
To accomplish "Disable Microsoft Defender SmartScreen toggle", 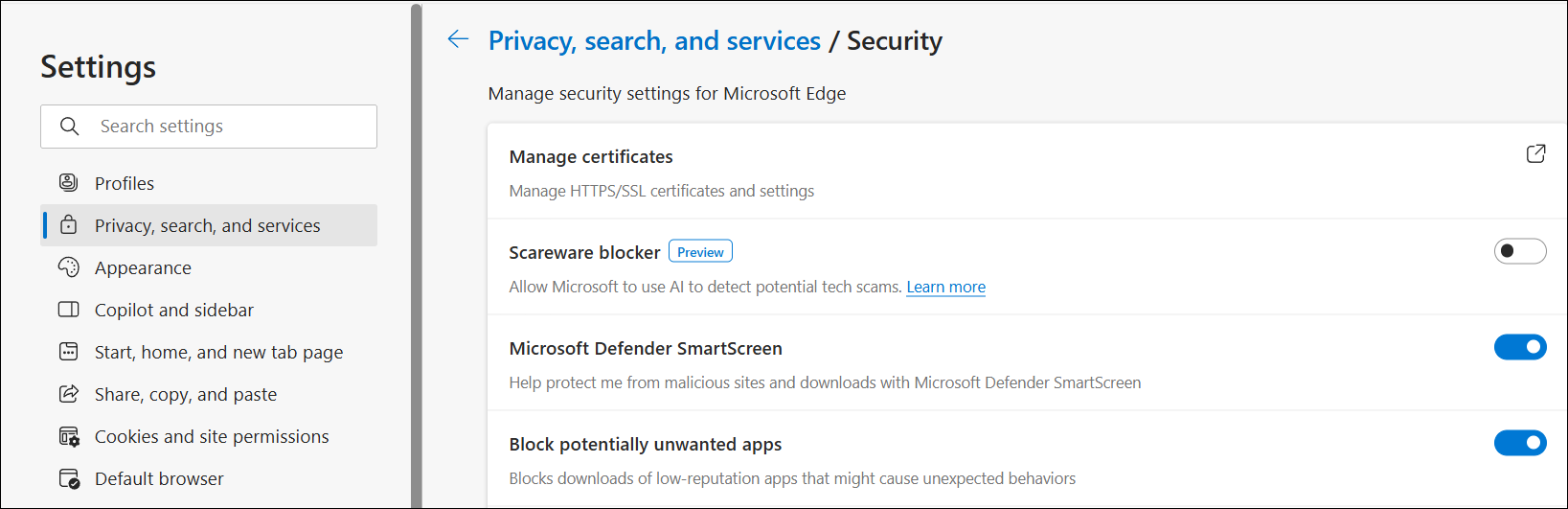I will 1520,347.
